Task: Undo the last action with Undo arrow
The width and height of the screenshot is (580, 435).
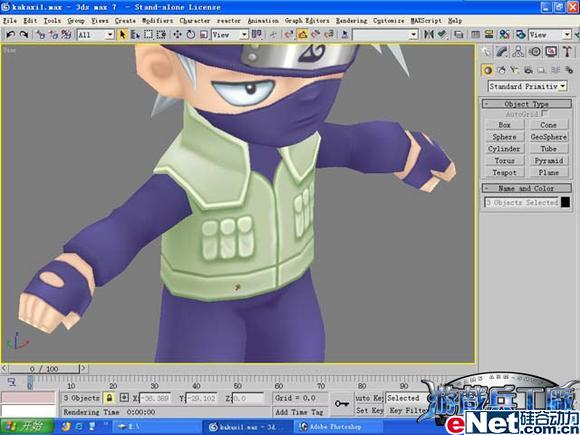Action: [11, 35]
